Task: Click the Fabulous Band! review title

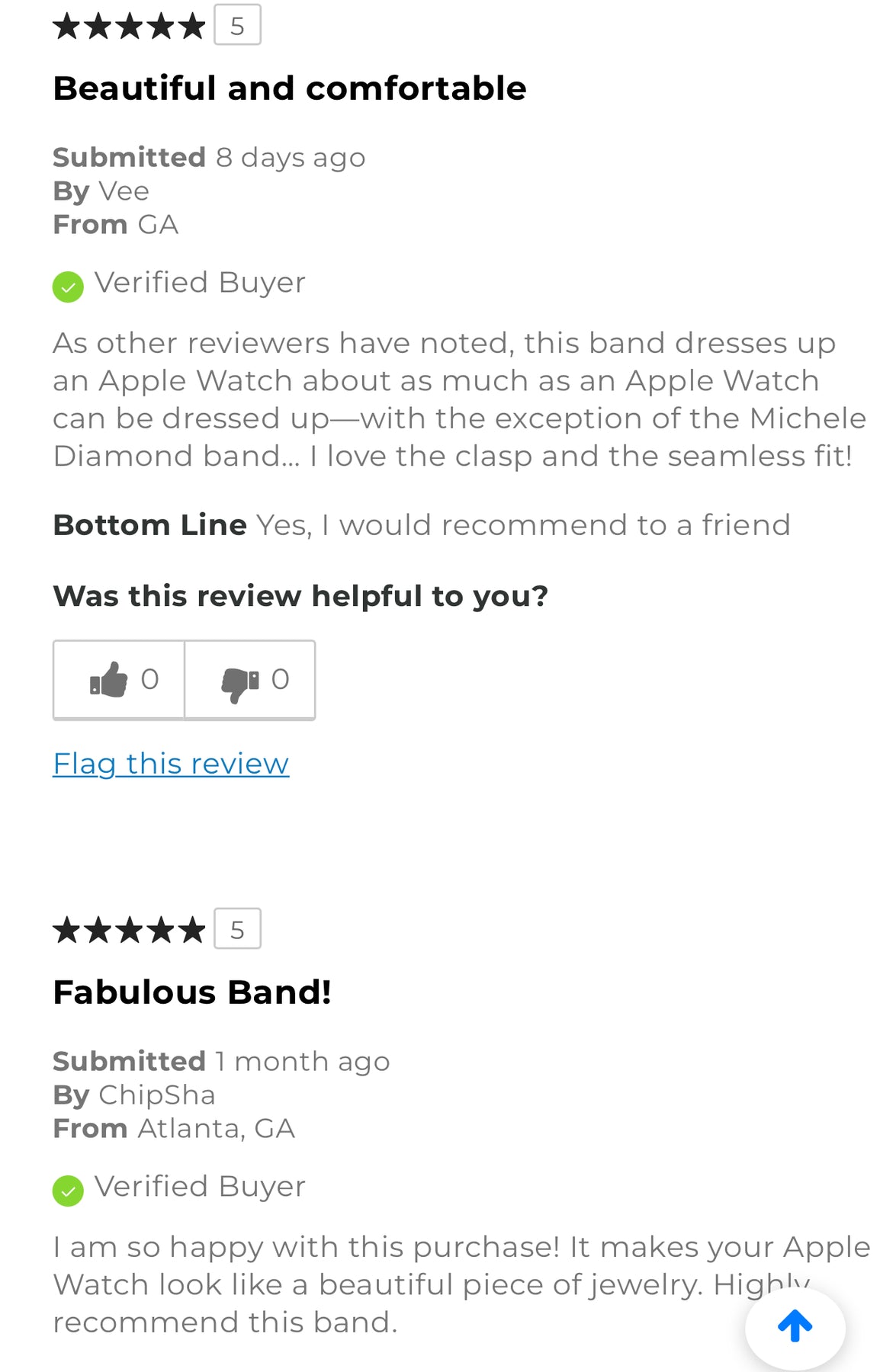Action: 192,992
